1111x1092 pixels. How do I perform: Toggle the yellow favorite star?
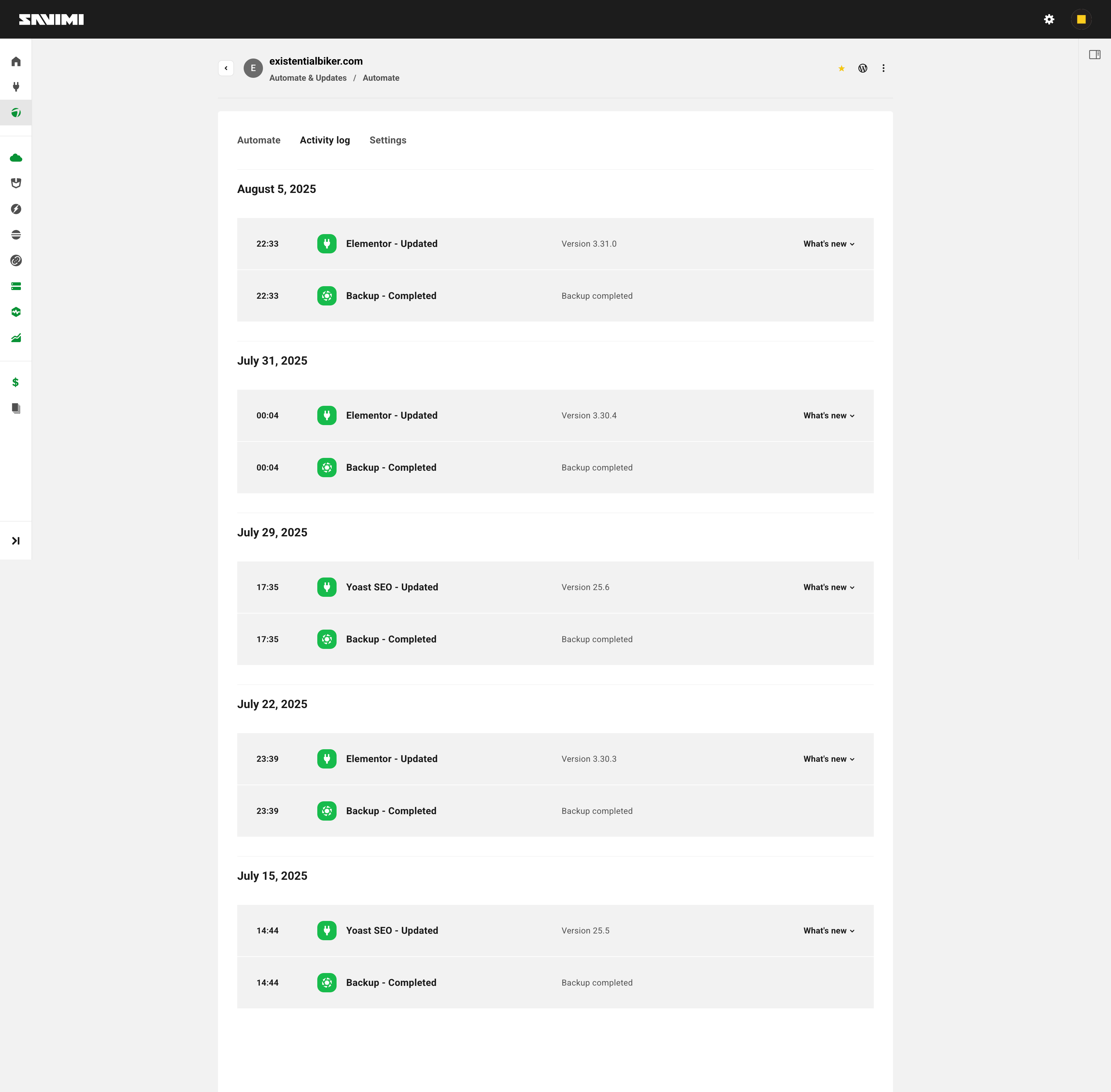(842, 69)
